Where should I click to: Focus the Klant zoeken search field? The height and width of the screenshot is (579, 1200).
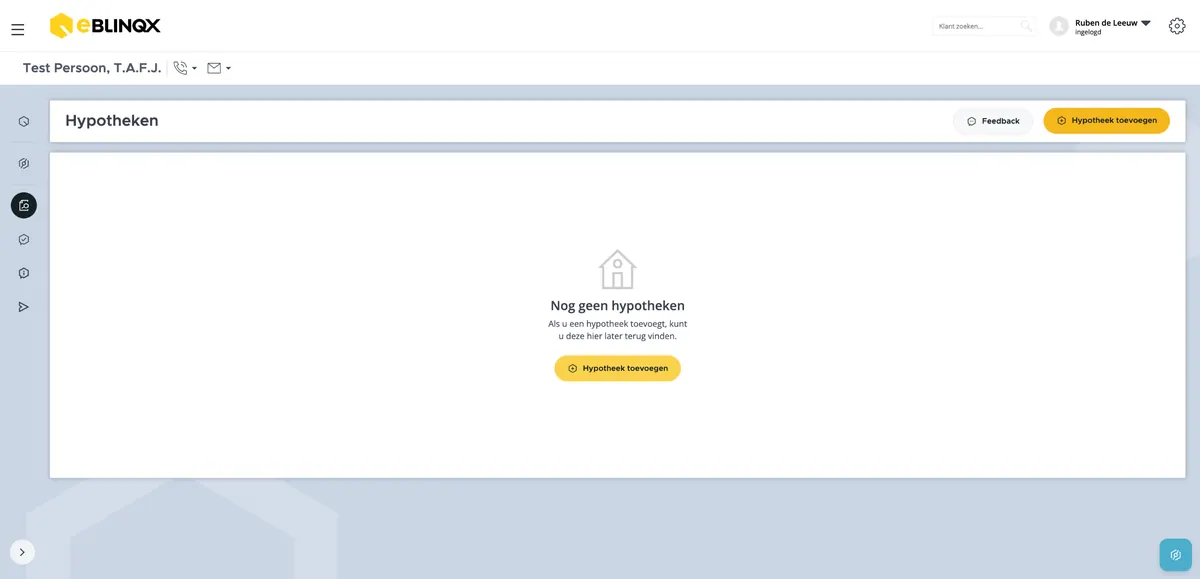pyautogui.click(x=984, y=26)
